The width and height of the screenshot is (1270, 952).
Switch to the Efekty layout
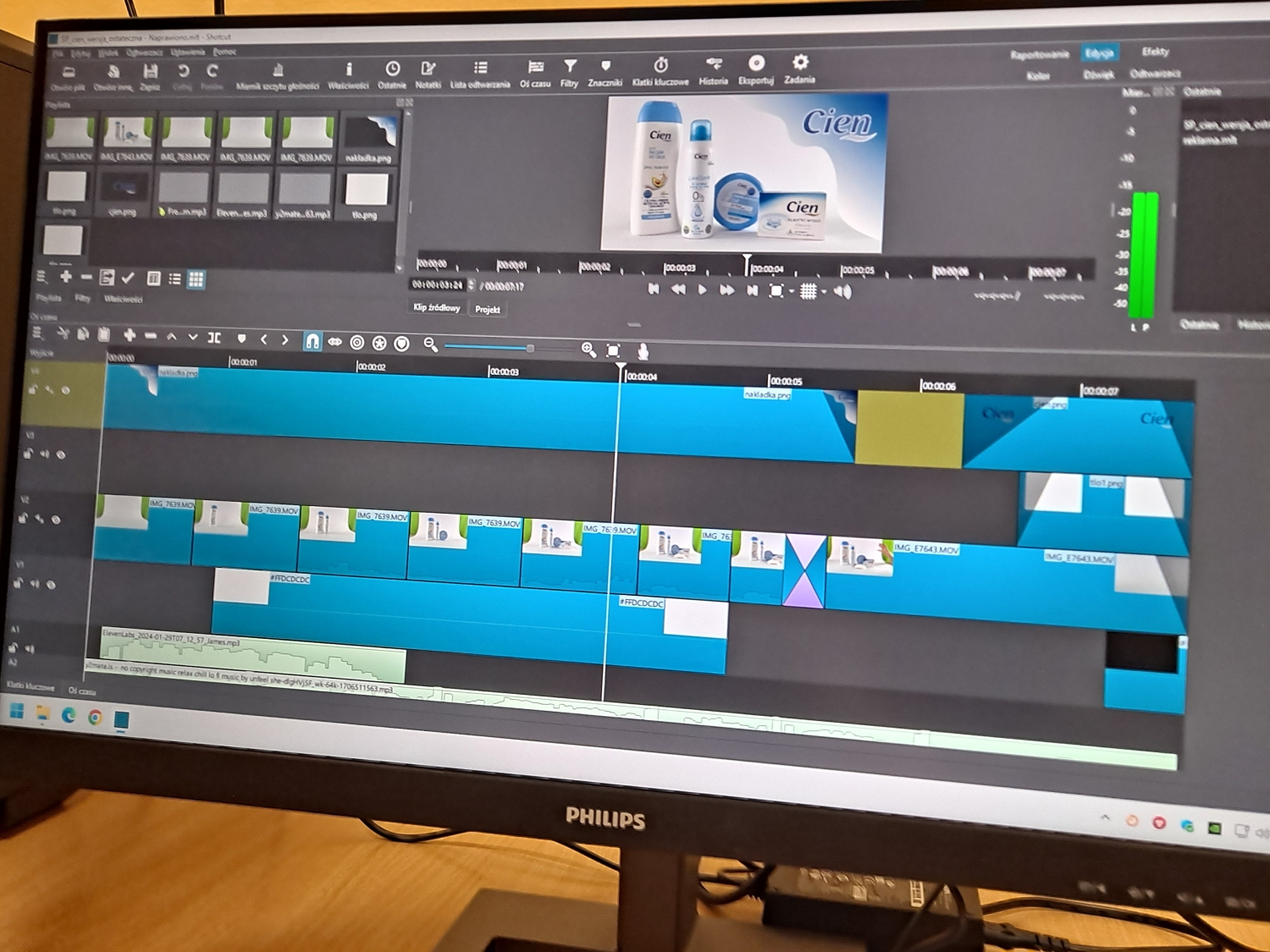[1155, 52]
